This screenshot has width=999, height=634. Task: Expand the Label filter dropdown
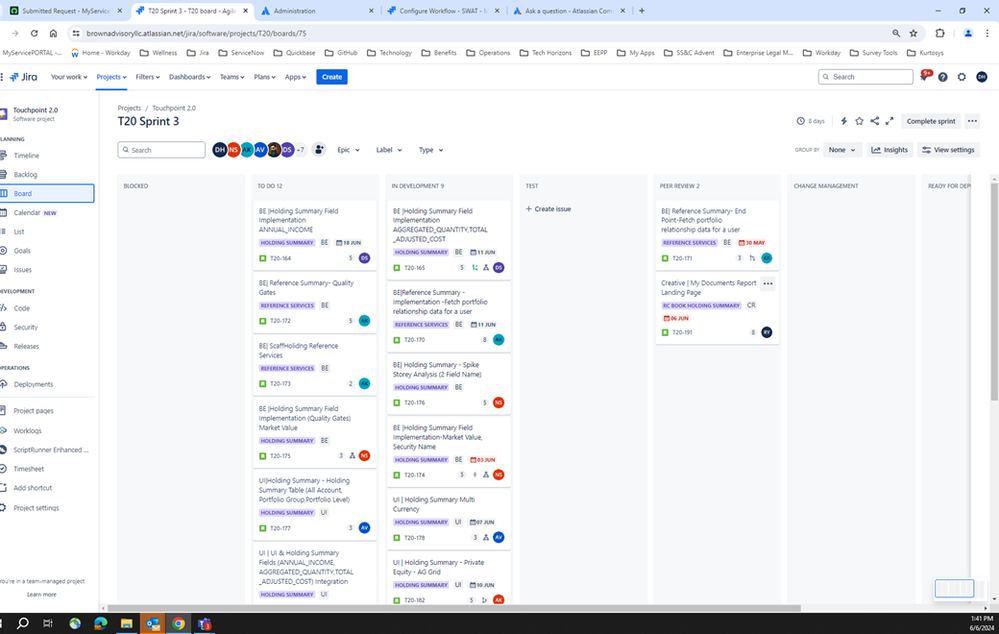pos(389,150)
